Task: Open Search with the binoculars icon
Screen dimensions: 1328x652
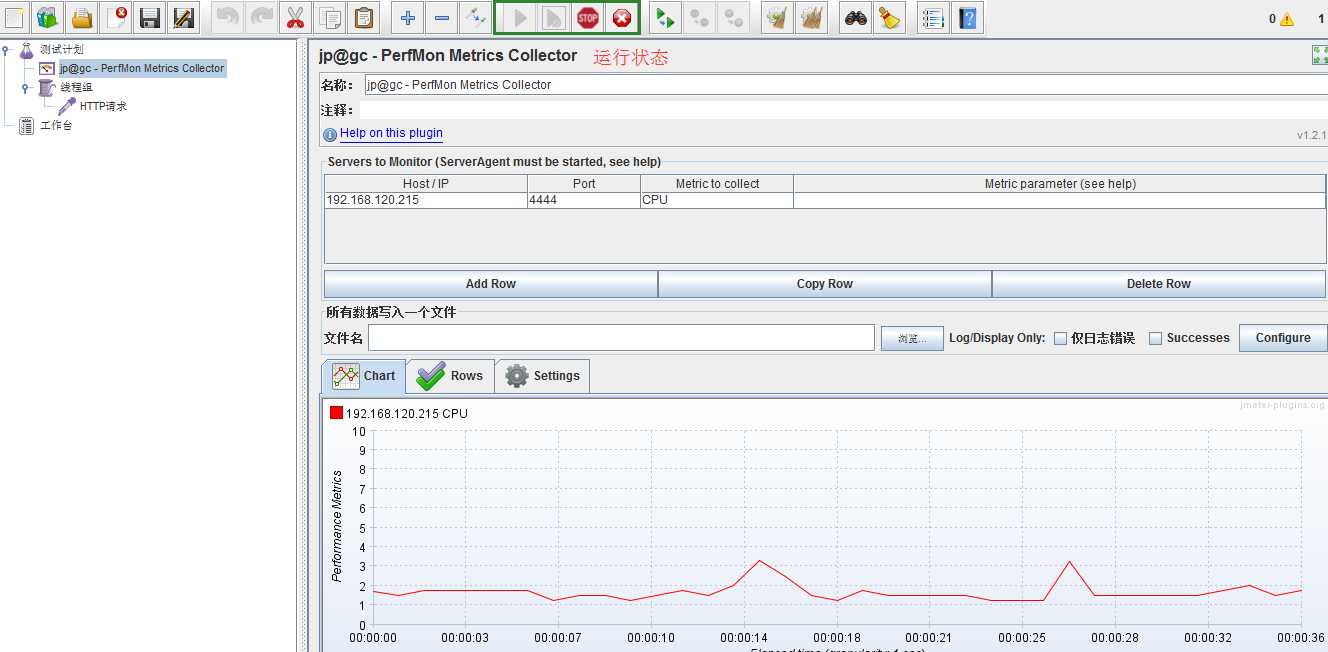Action: 855,17
